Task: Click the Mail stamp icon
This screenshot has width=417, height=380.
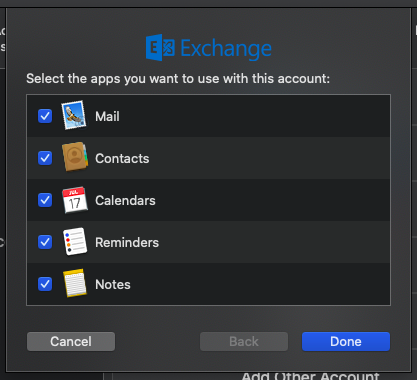Action: point(74,115)
